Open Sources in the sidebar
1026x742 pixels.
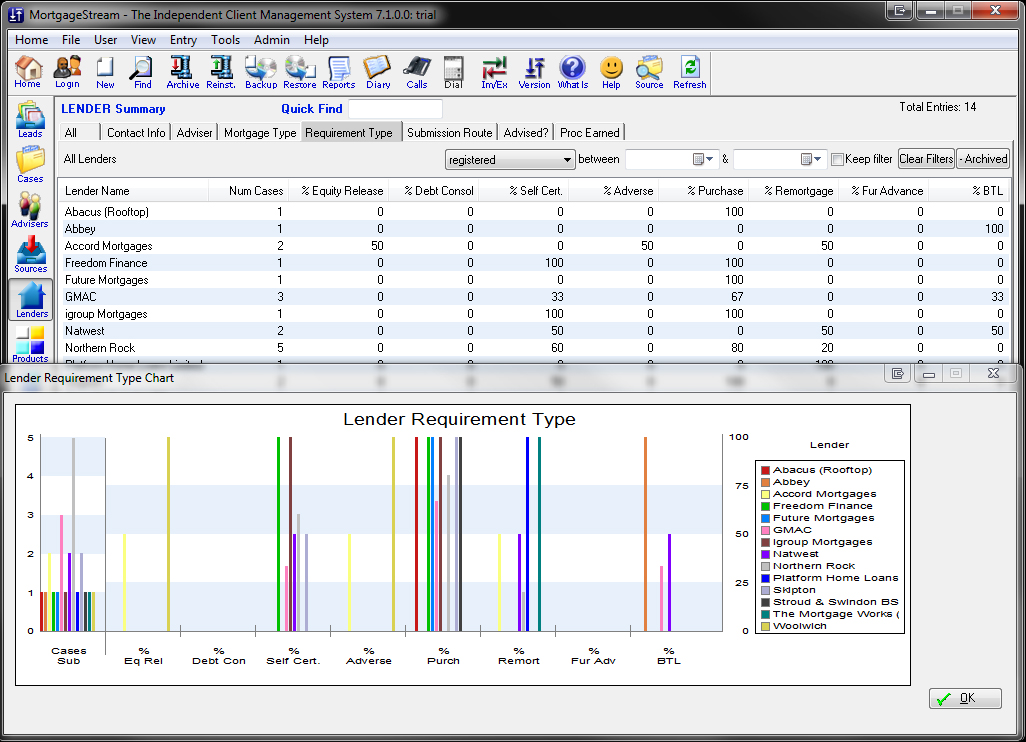pos(30,255)
